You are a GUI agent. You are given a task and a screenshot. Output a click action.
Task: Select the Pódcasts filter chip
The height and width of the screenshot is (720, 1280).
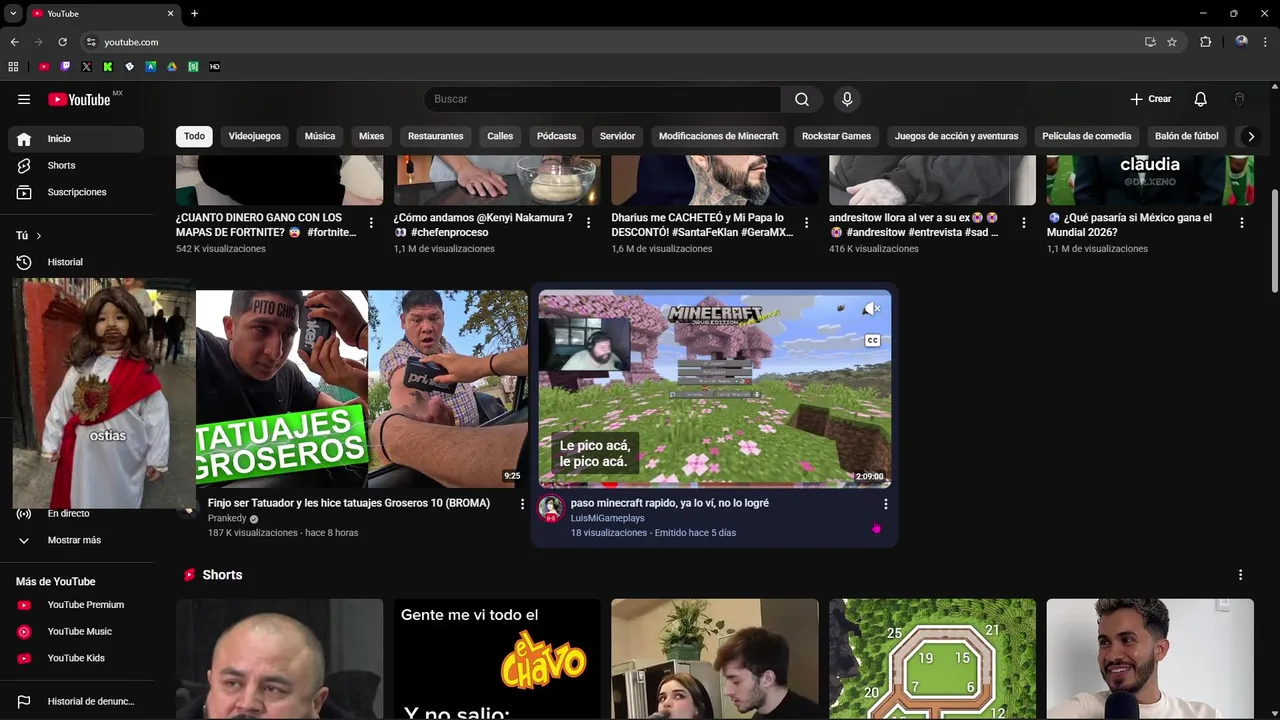click(556, 136)
